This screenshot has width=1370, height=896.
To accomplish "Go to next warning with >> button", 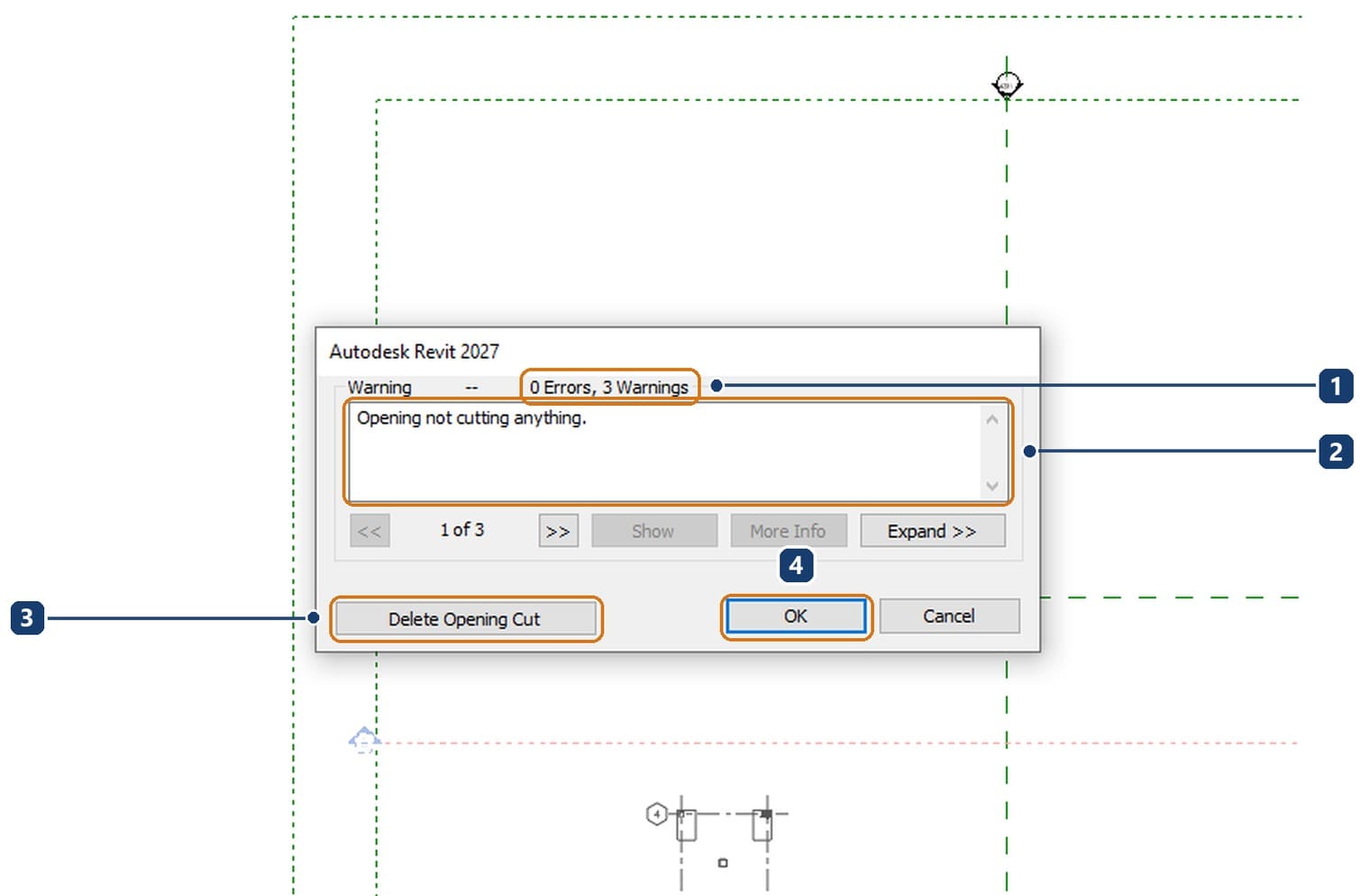I will [x=558, y=531].
